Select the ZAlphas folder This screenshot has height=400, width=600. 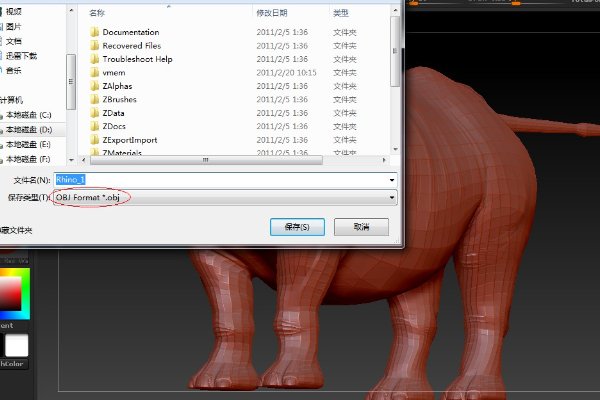(x=117, y=86)
